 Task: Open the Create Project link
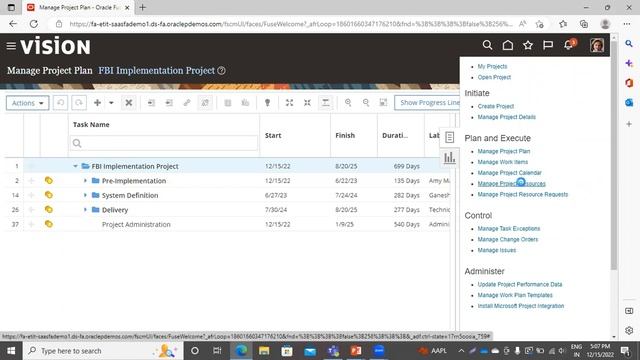(496, 106)
